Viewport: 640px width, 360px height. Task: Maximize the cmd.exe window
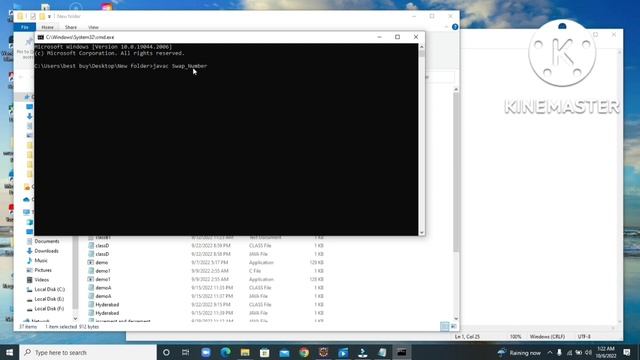[x=397, y=37]
